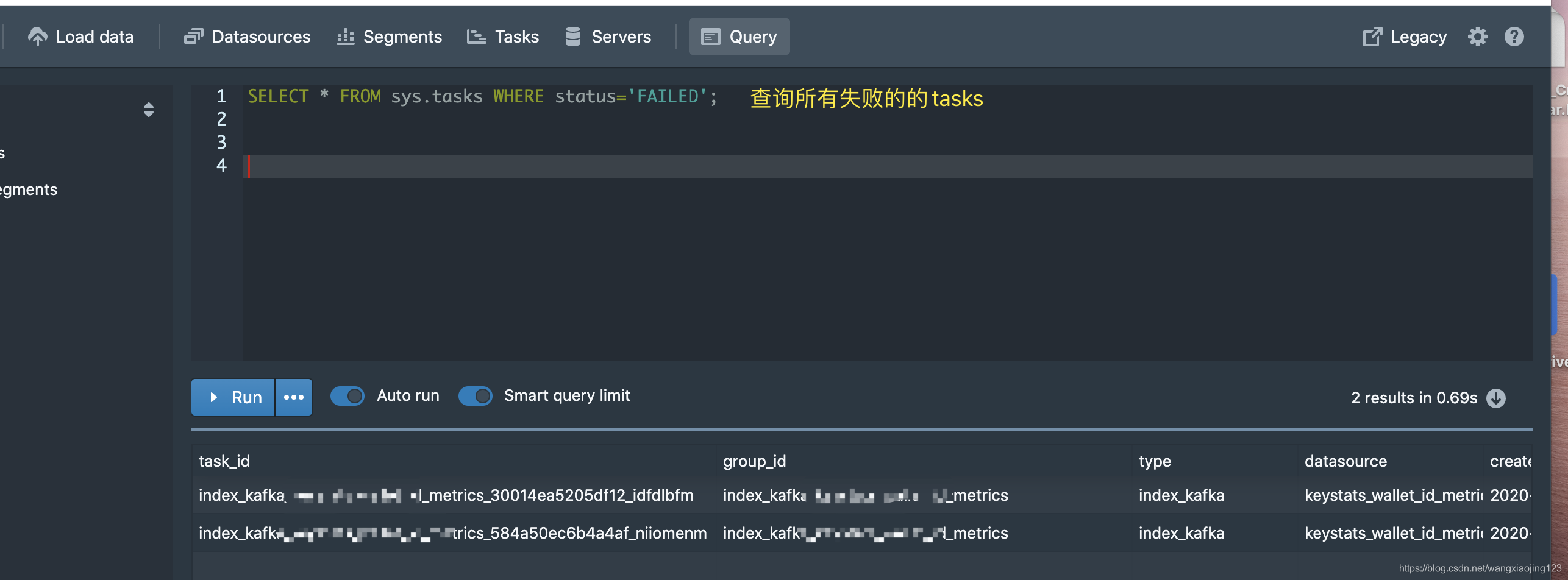The image size is (1568, 580).
Task: Click the '2 results in 0.69s' status text
Action: 1414,398
